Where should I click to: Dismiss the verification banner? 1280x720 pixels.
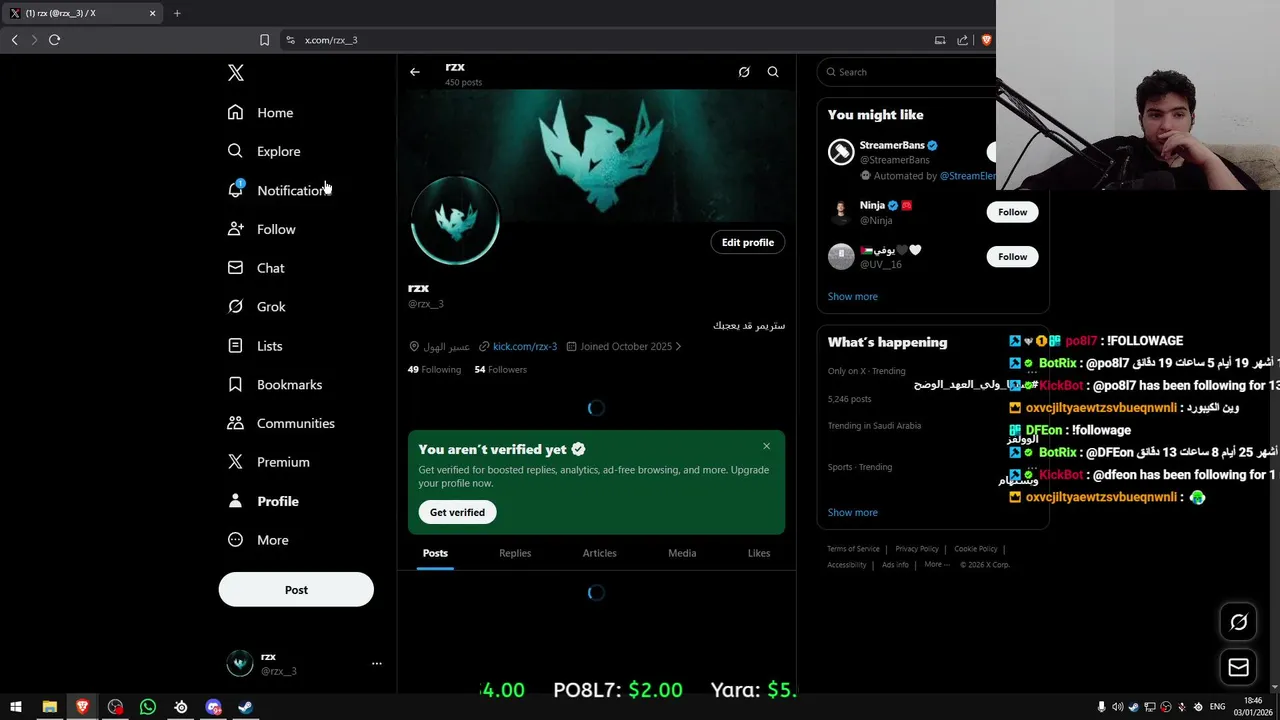pos(767,446)
